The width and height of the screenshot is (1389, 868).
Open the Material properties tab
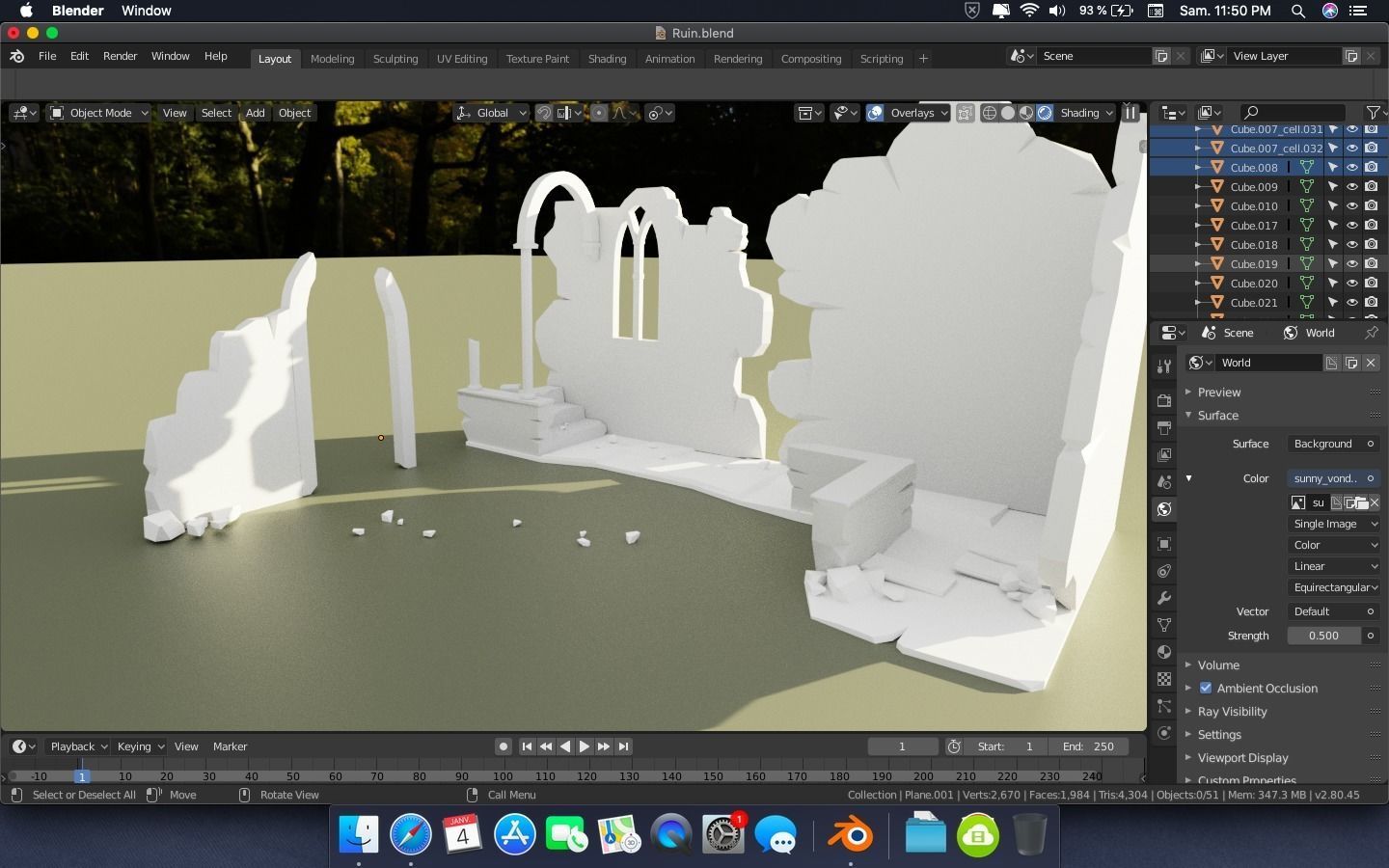pyautogui.click(x=1164, y=652)
